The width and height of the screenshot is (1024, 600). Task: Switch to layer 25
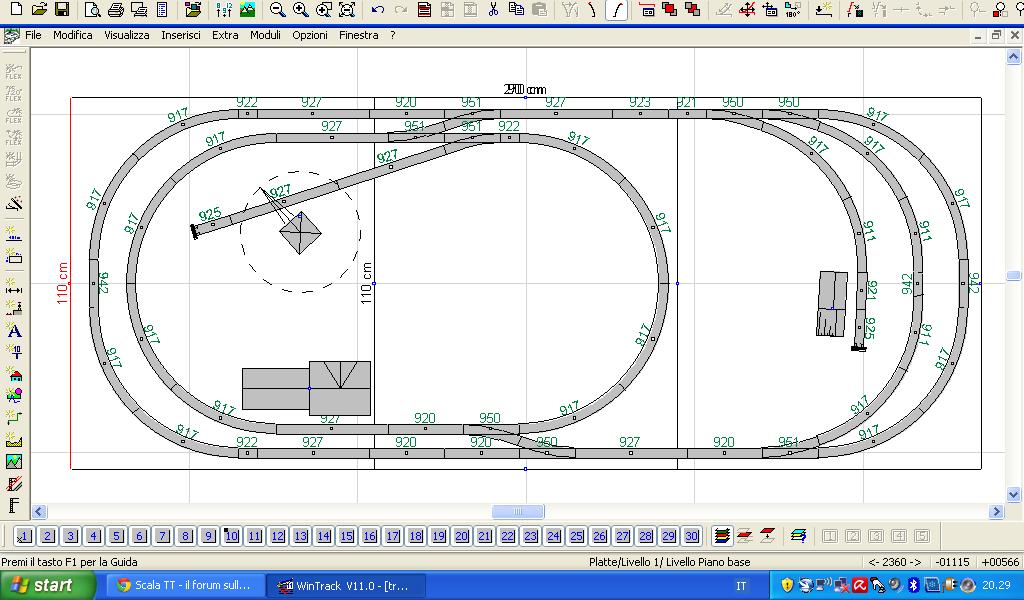[576, 536]
